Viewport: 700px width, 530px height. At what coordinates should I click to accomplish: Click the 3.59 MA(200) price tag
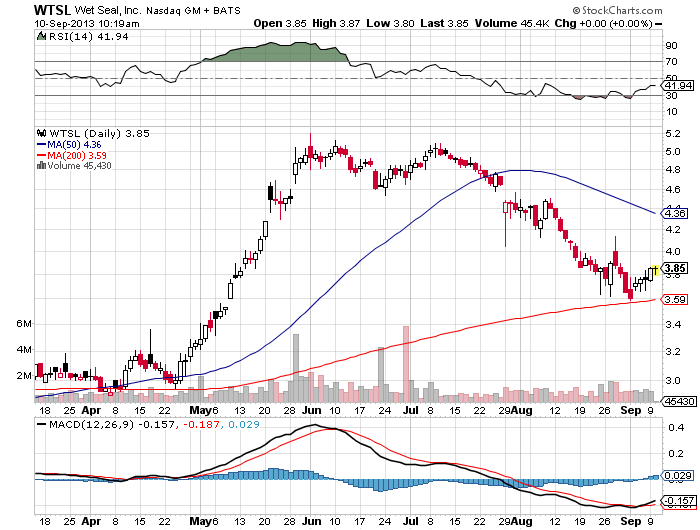click(675, 299)
